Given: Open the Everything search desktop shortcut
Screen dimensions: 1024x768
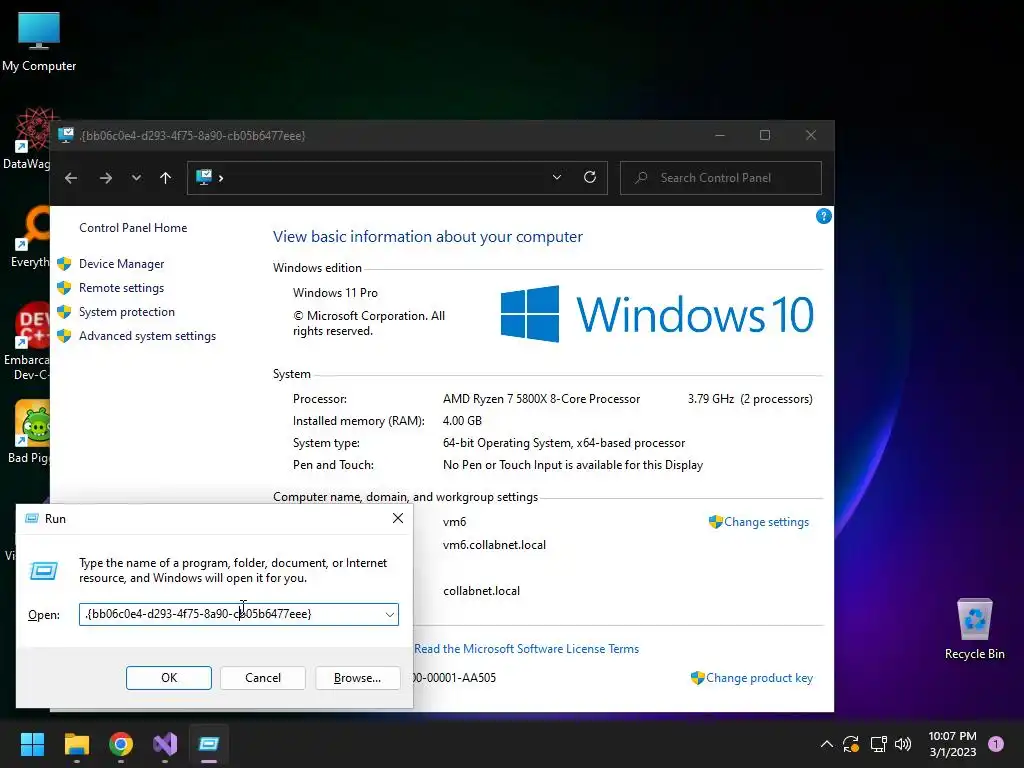Looking at the screenshot, I should [29, 236].
